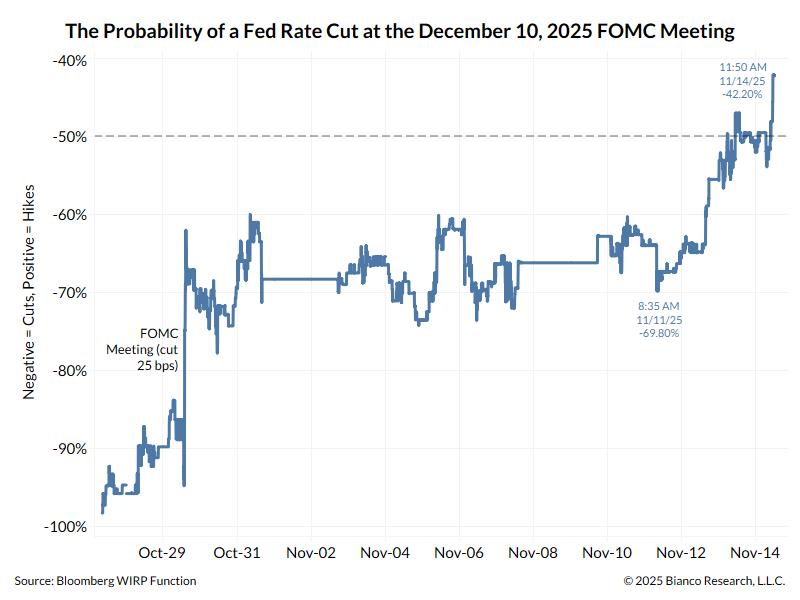Select the 8:35 AM 11/11/25 annotation label
800x600 pixels.
(658, 319)
